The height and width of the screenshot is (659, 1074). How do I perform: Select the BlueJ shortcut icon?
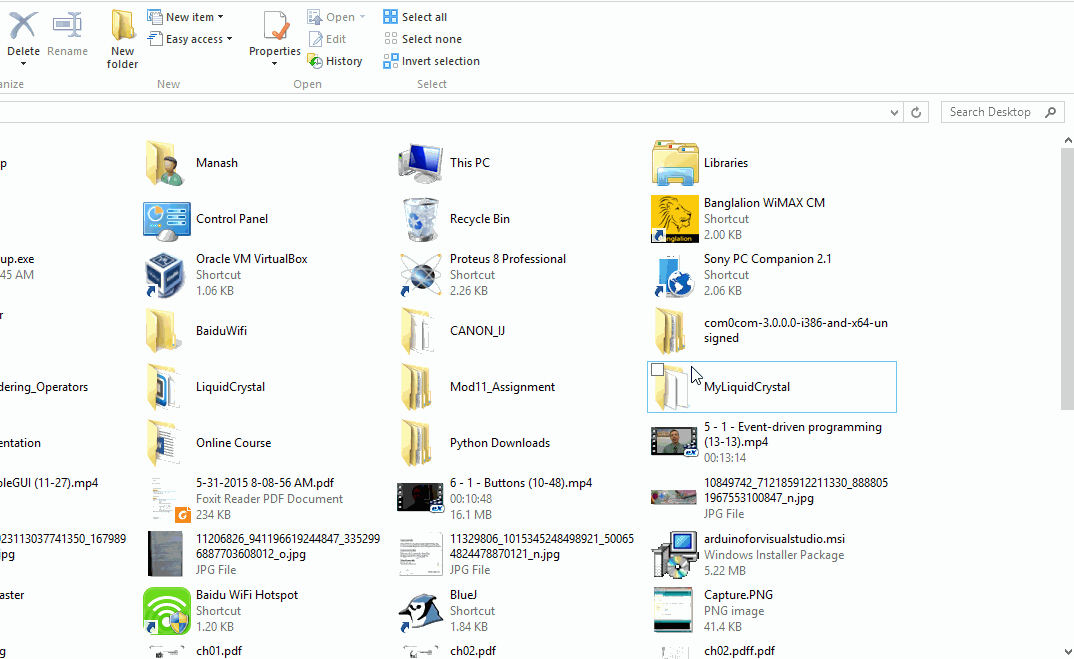click(x=421, y=611)
